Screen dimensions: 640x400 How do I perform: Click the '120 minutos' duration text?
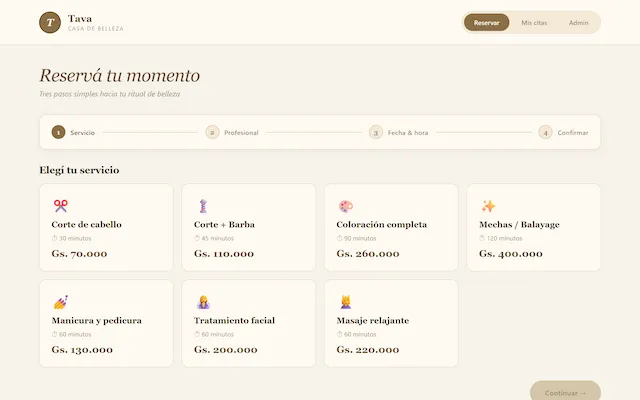point(504,238)
